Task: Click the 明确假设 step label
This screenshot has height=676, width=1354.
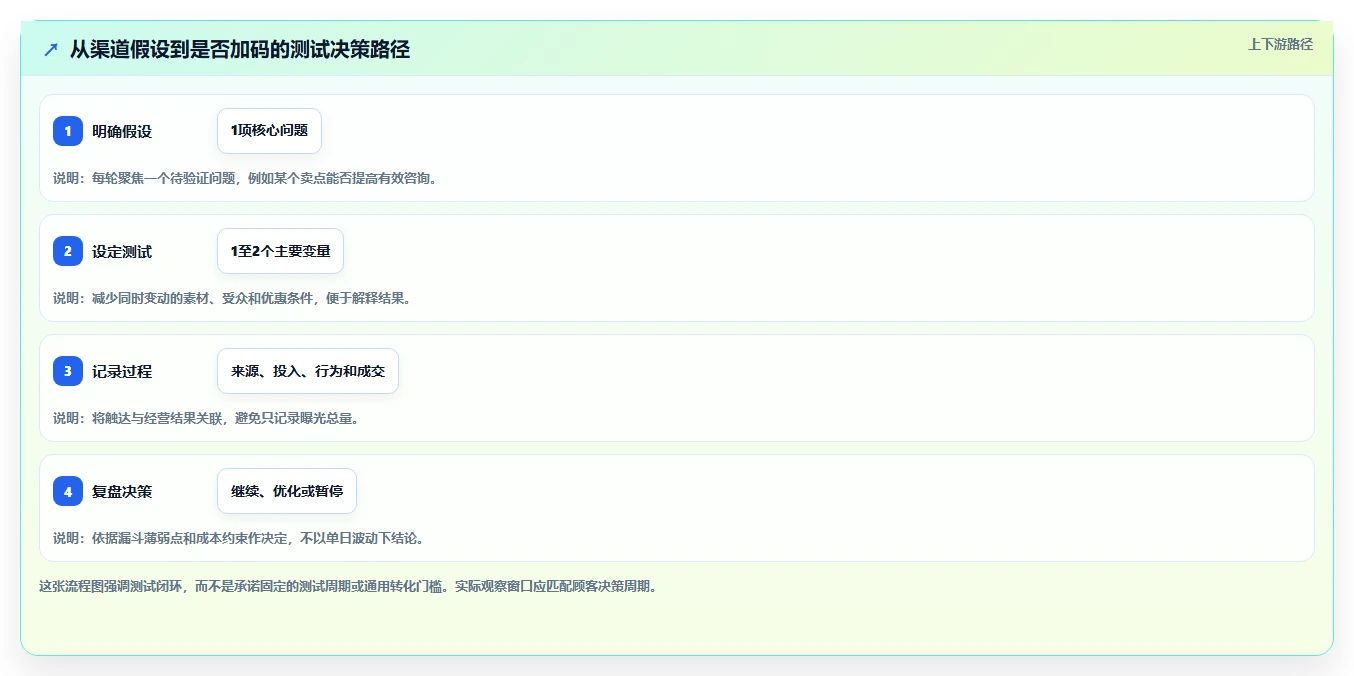Action: pyautogui.click(x=122, y=131)
